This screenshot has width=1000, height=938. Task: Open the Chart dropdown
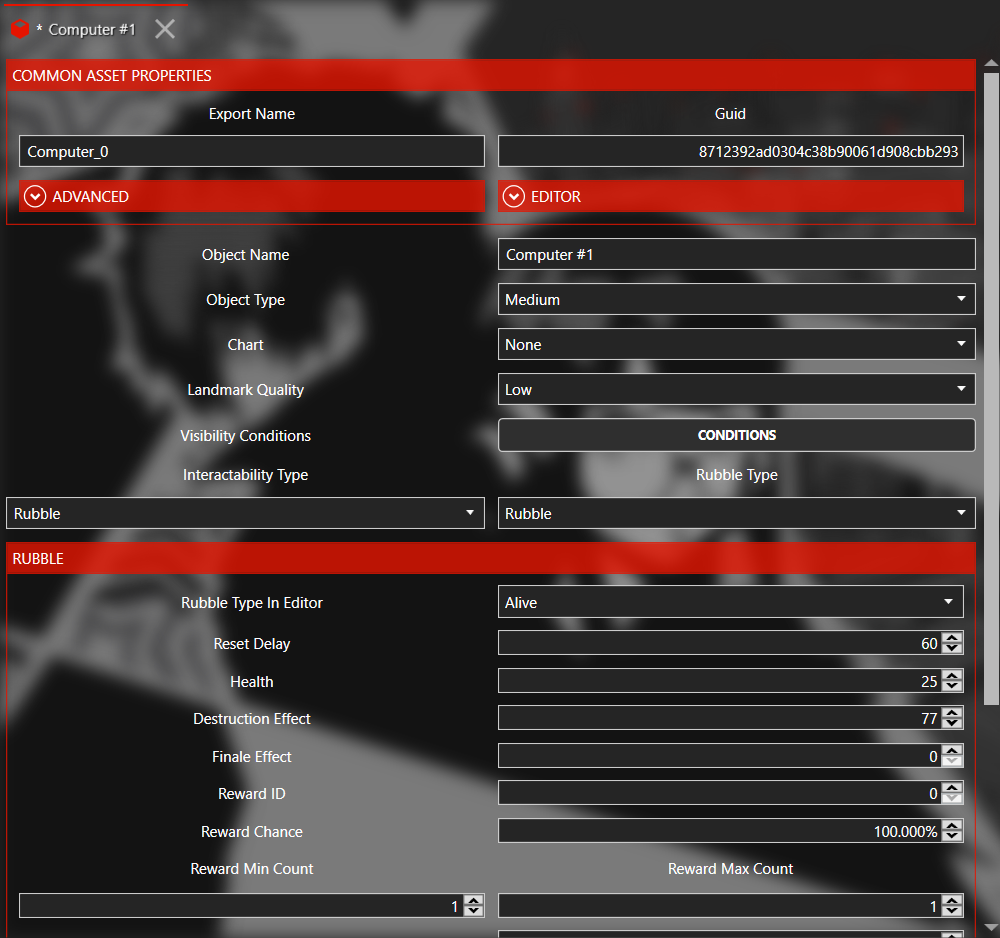(x=736, y=345)
